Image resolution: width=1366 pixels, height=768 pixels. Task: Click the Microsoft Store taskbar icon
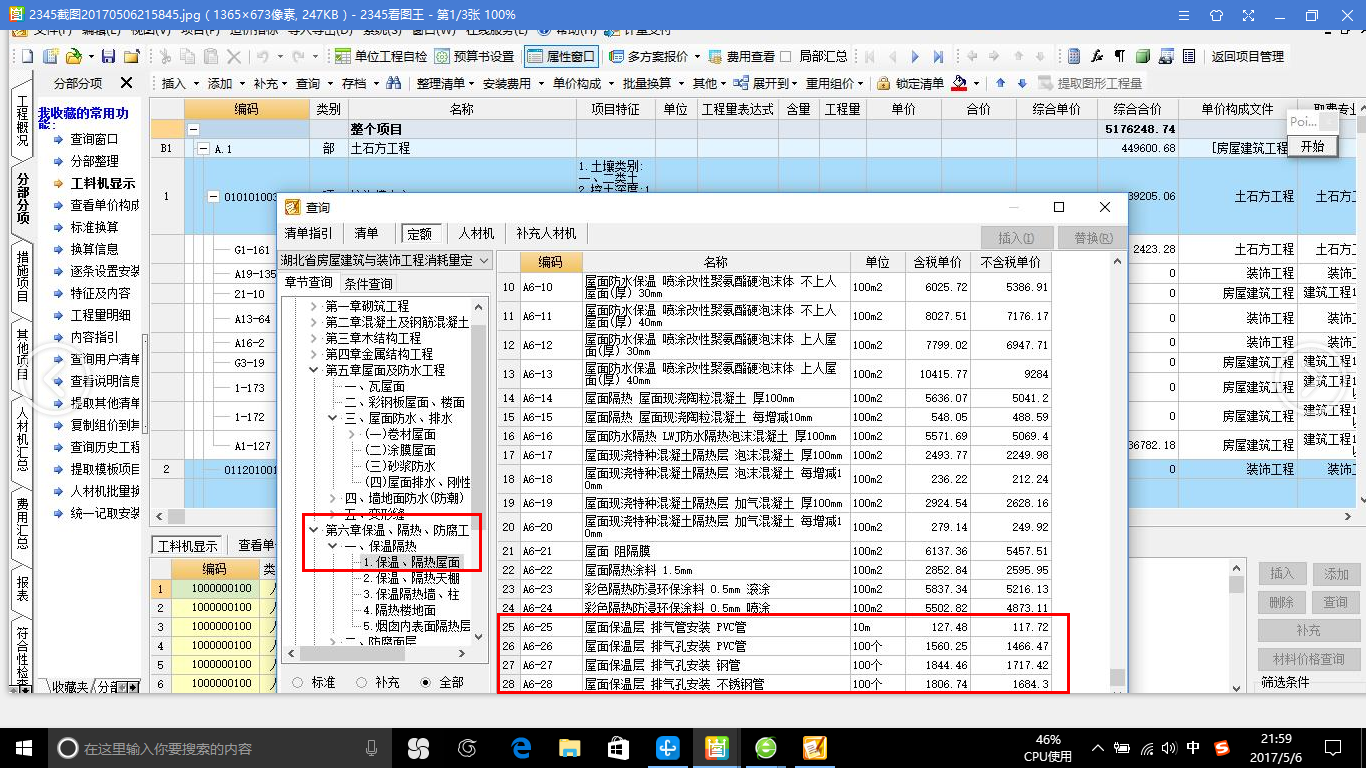tap(618, 747)
